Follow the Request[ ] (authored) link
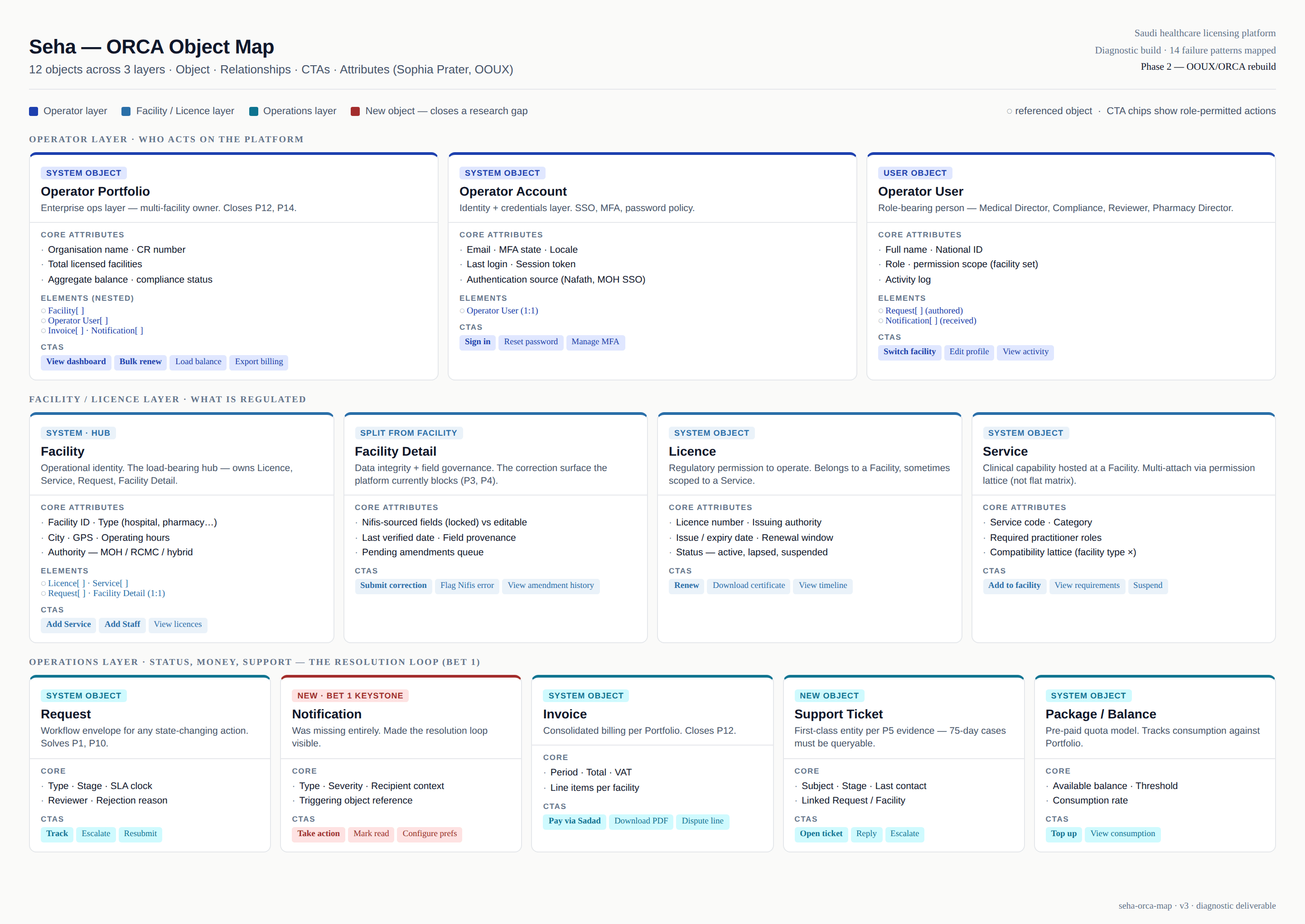Viewport: 1305px width, 924px height. [x=923, y=311]
